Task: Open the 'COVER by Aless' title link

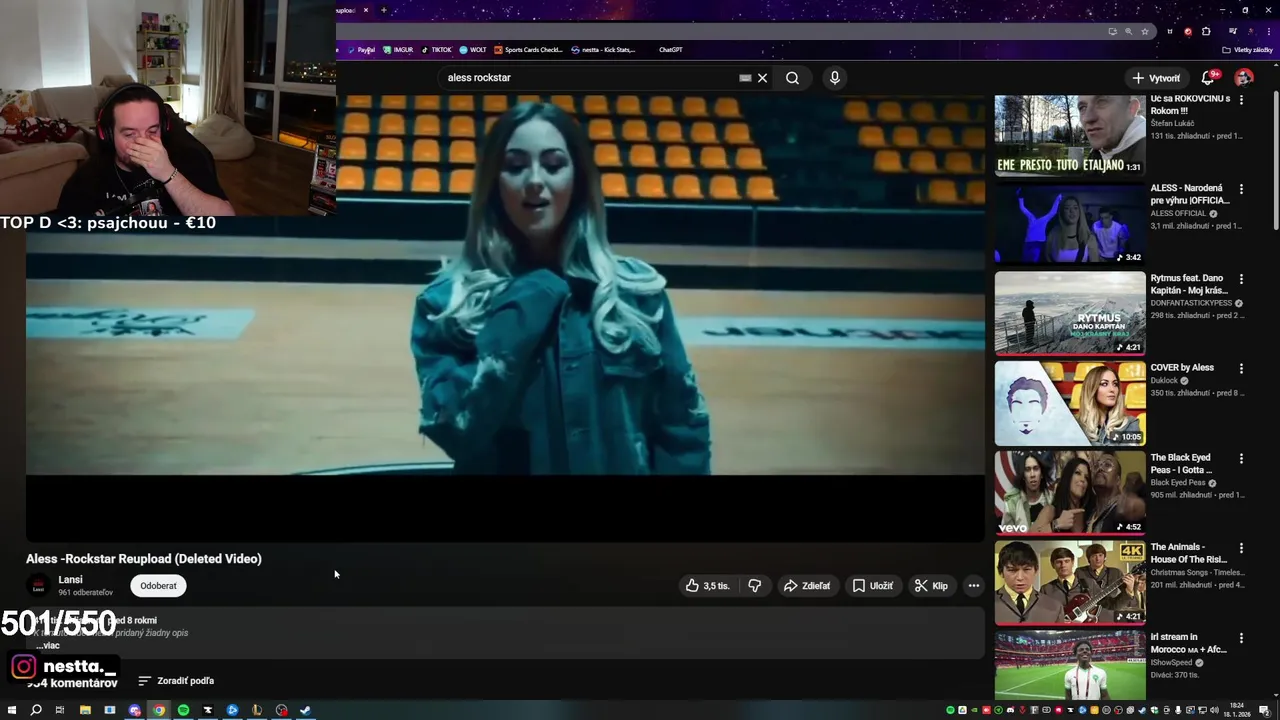Action: [1182, 368]
